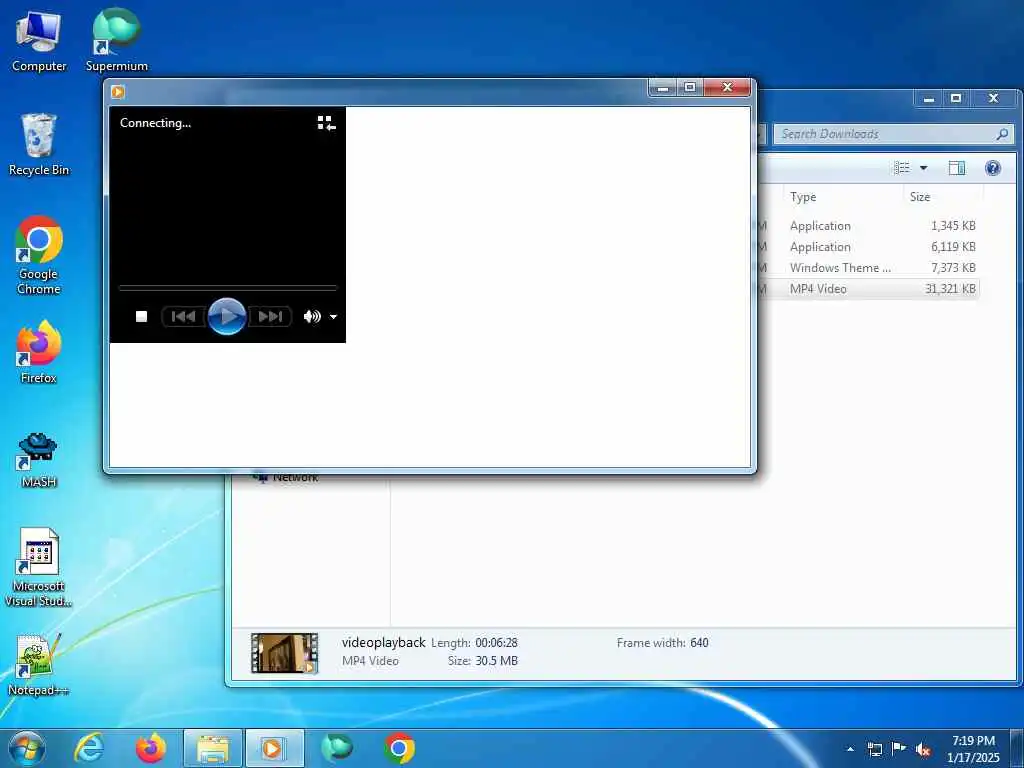This screenshot has width=1024, height=768.
Task: Click the Size 30.5 MB value
Action: [496, 661]
